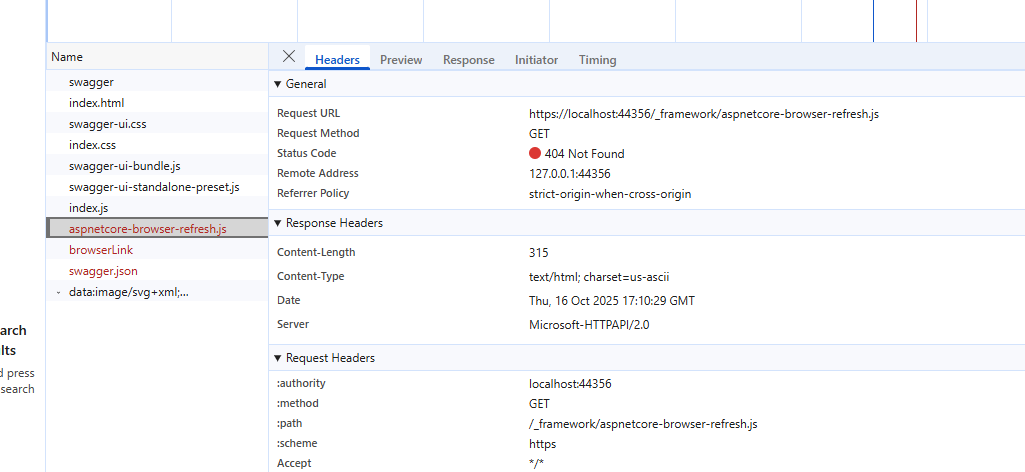
Task: Select the Initiator tab
Action: pyautogui.click(x=536, y=60)
